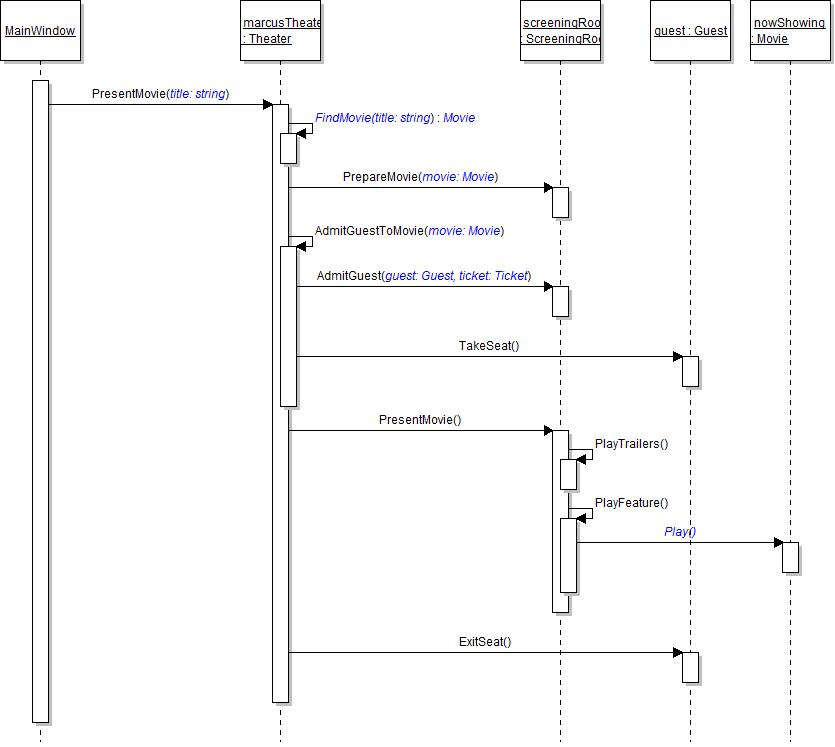Screen dimensions: 835x747
Task: Select the blue Play() message label
Action: tap(680, 532)
